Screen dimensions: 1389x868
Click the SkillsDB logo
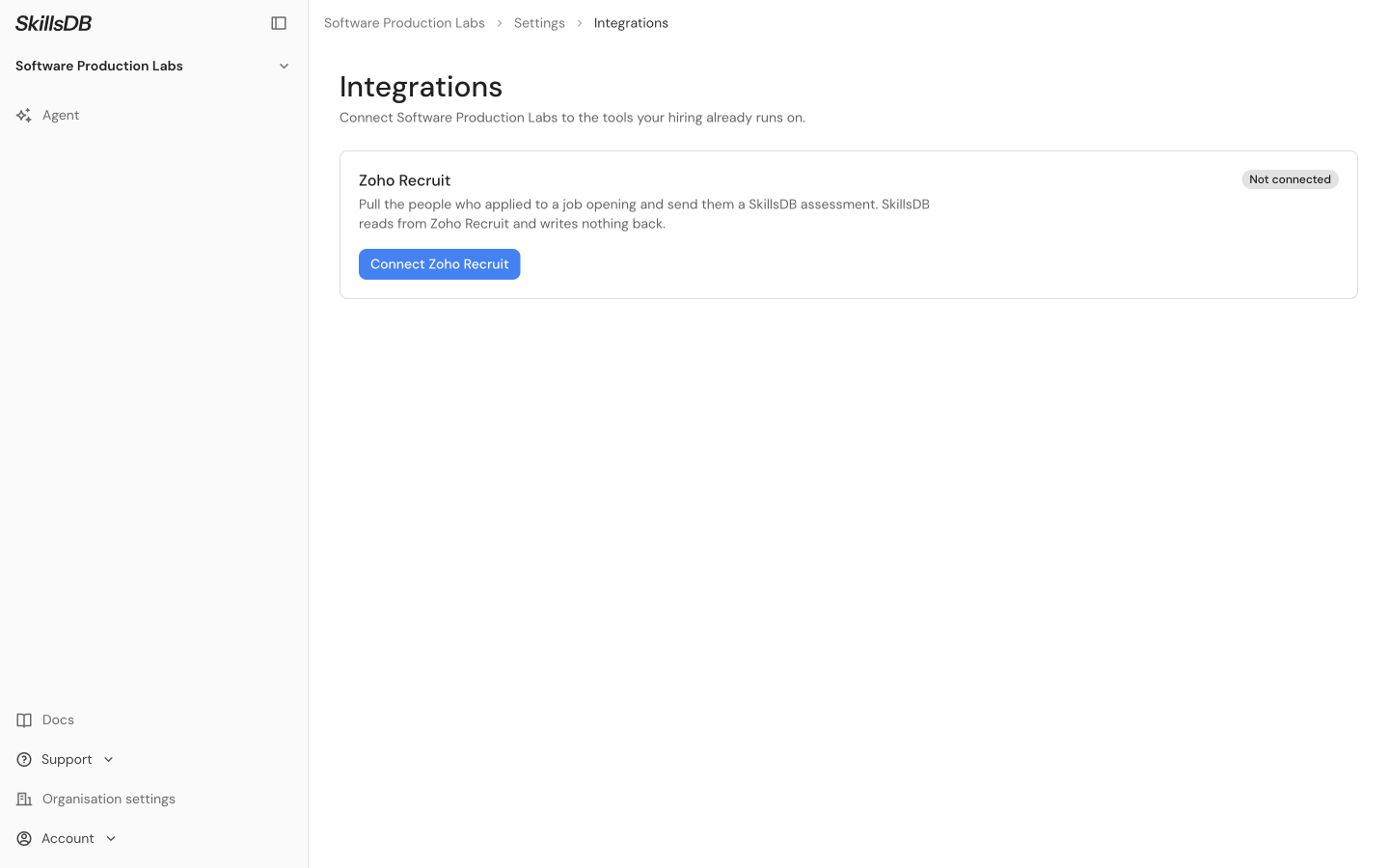[53, 23]
